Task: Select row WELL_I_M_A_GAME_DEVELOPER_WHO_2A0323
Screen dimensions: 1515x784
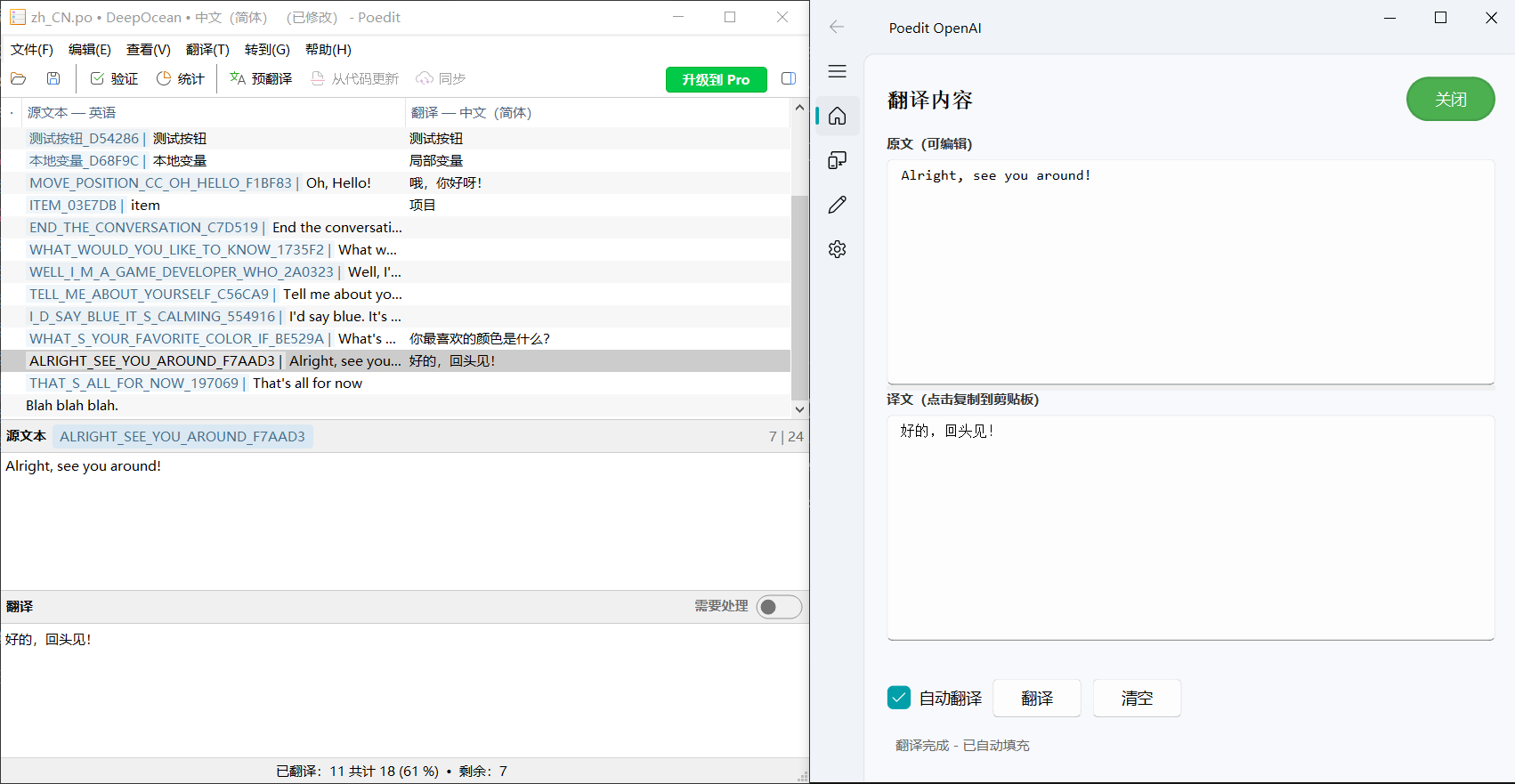Action: (x=395, y=271)
